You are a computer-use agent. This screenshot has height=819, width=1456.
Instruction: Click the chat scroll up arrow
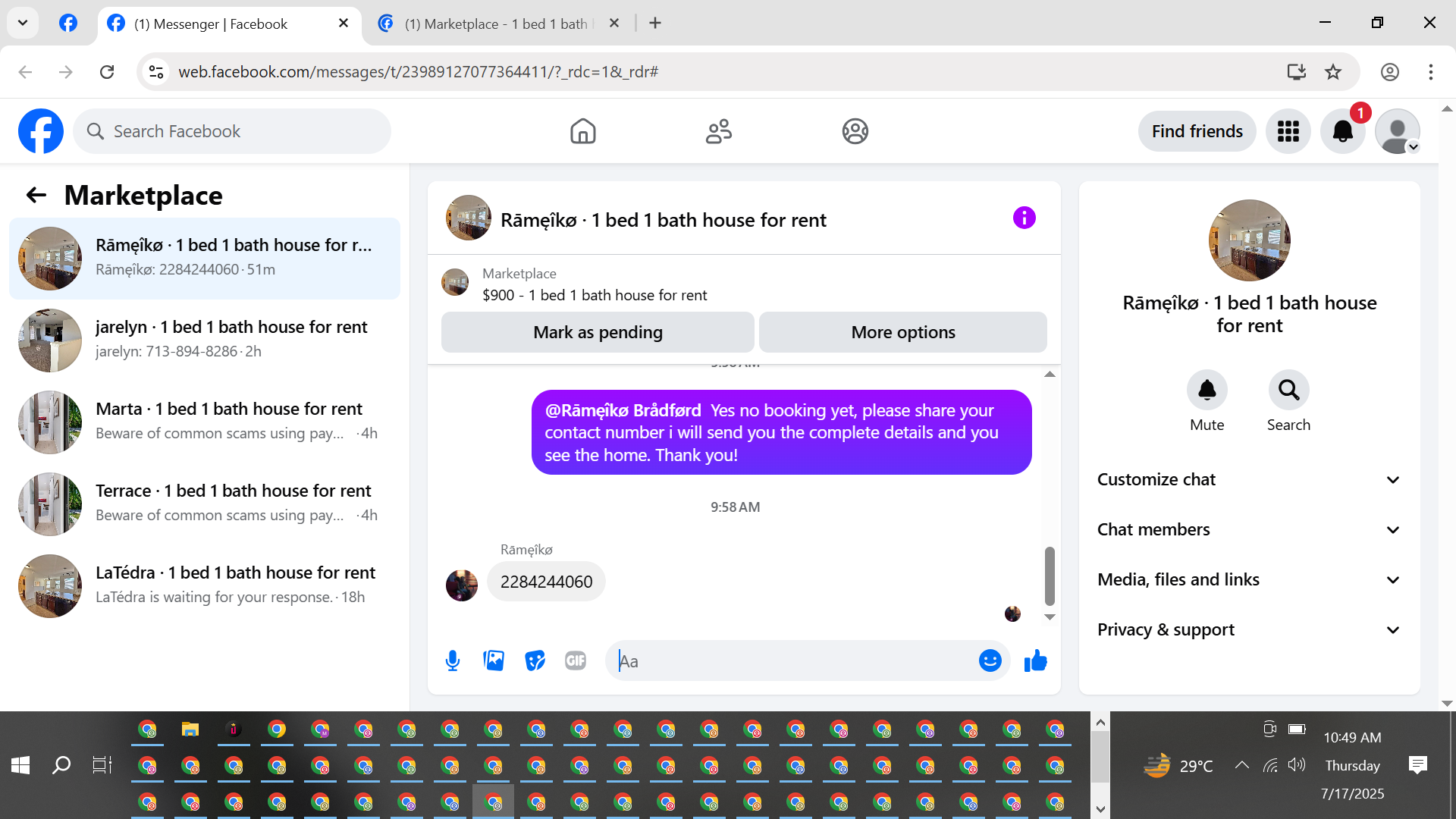pos(1050,375)
